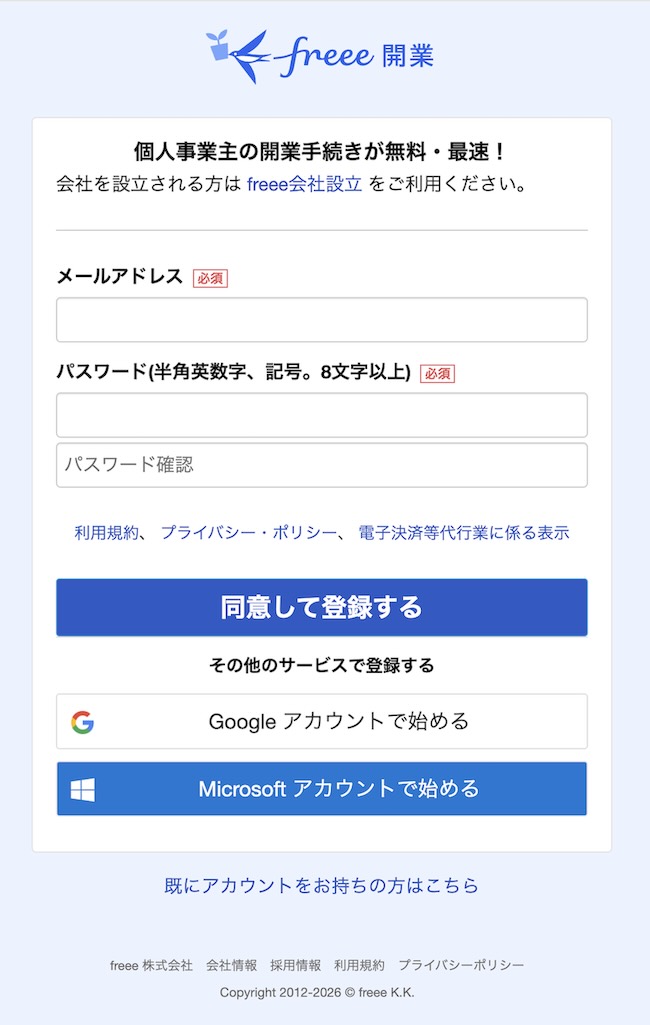Click the freee 開業 swallow logo

coord(320,56)
